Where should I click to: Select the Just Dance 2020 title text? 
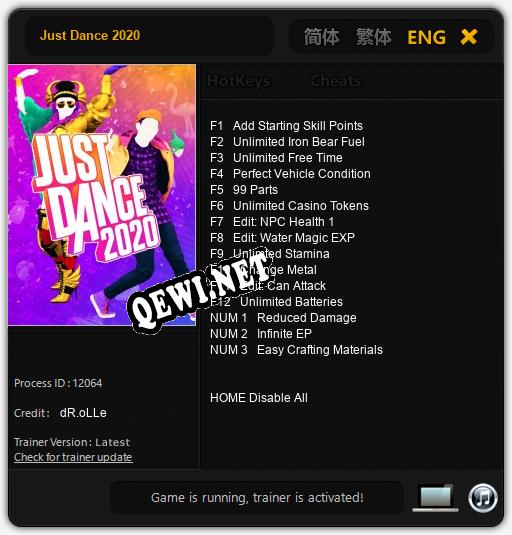click(90, 35)
